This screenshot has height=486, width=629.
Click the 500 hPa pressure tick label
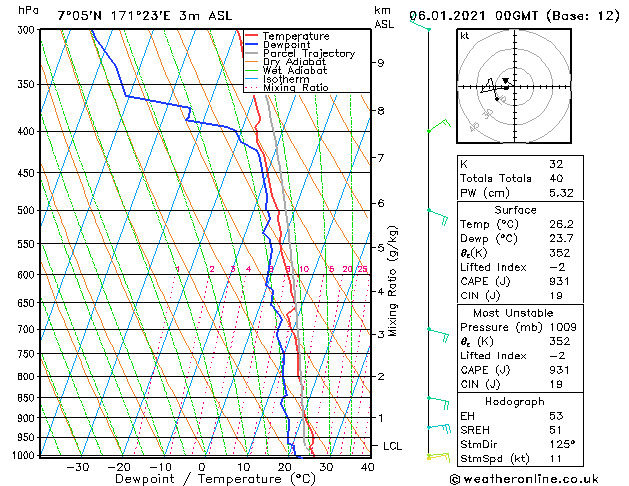pos(28,211)
